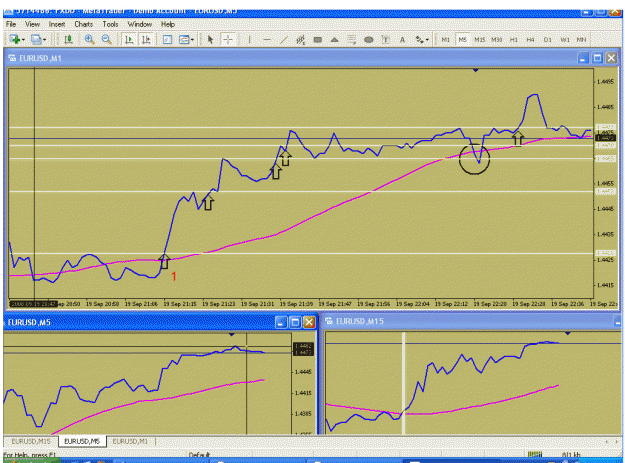Click the Profiles icon
Screen dimensions: 625x463
[x=36, y=39]
